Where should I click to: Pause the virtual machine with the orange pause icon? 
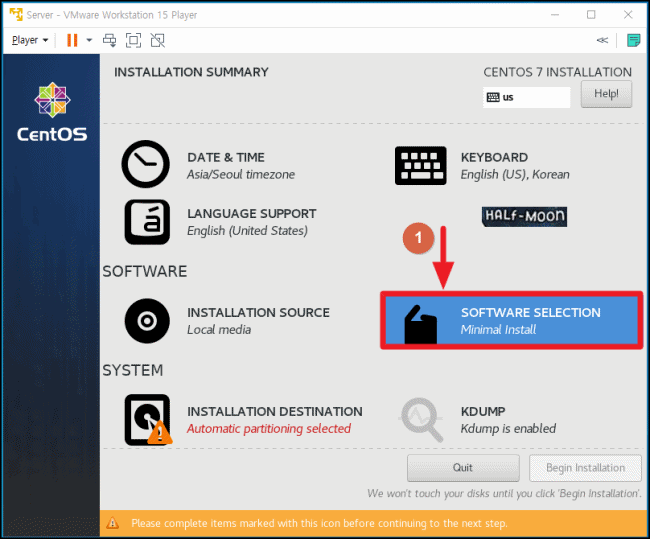pyautogui.click(x=72, y=40)
